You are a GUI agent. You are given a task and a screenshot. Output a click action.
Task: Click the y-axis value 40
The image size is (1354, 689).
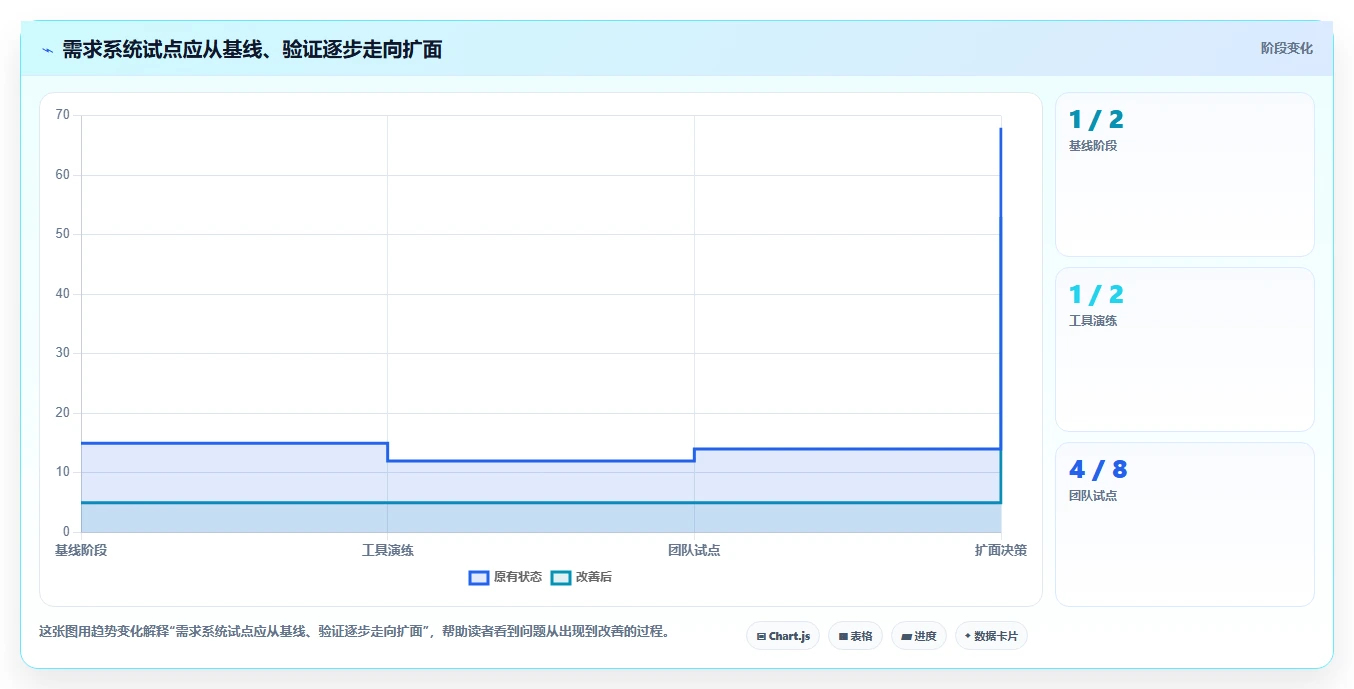pyautogui.click(x=63, y=294)
